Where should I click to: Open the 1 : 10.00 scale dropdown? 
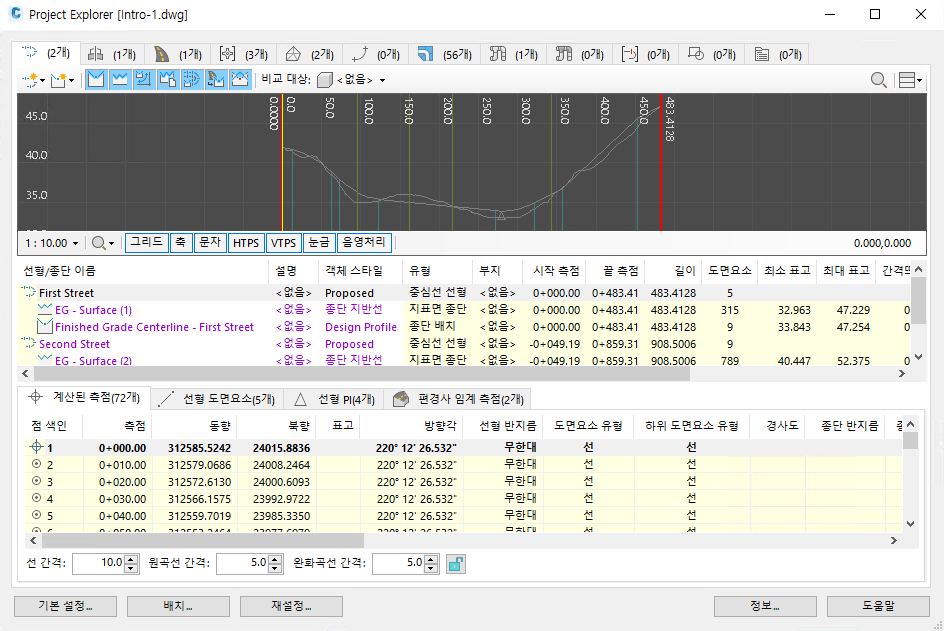(x=52, y=243)
